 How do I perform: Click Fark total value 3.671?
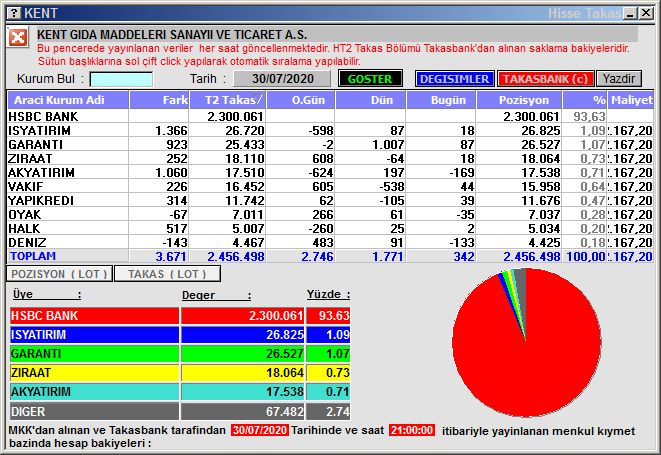[171, 256]
